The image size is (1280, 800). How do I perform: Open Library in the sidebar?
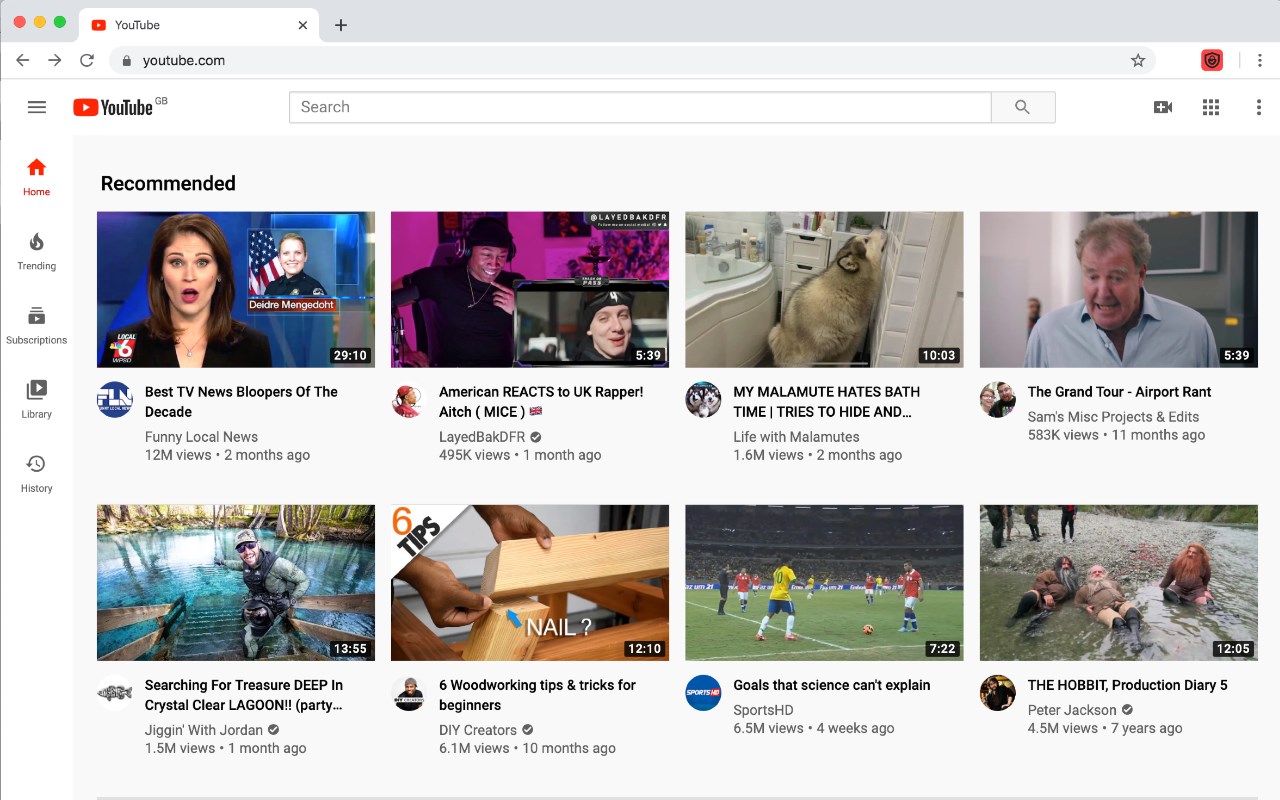pos(37,399)
